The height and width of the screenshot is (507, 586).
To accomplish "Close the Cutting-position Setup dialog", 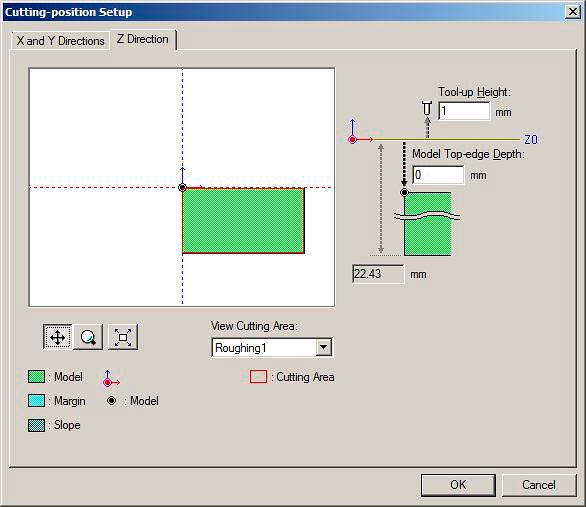I will pyautogui.click(x=573, y=12).
